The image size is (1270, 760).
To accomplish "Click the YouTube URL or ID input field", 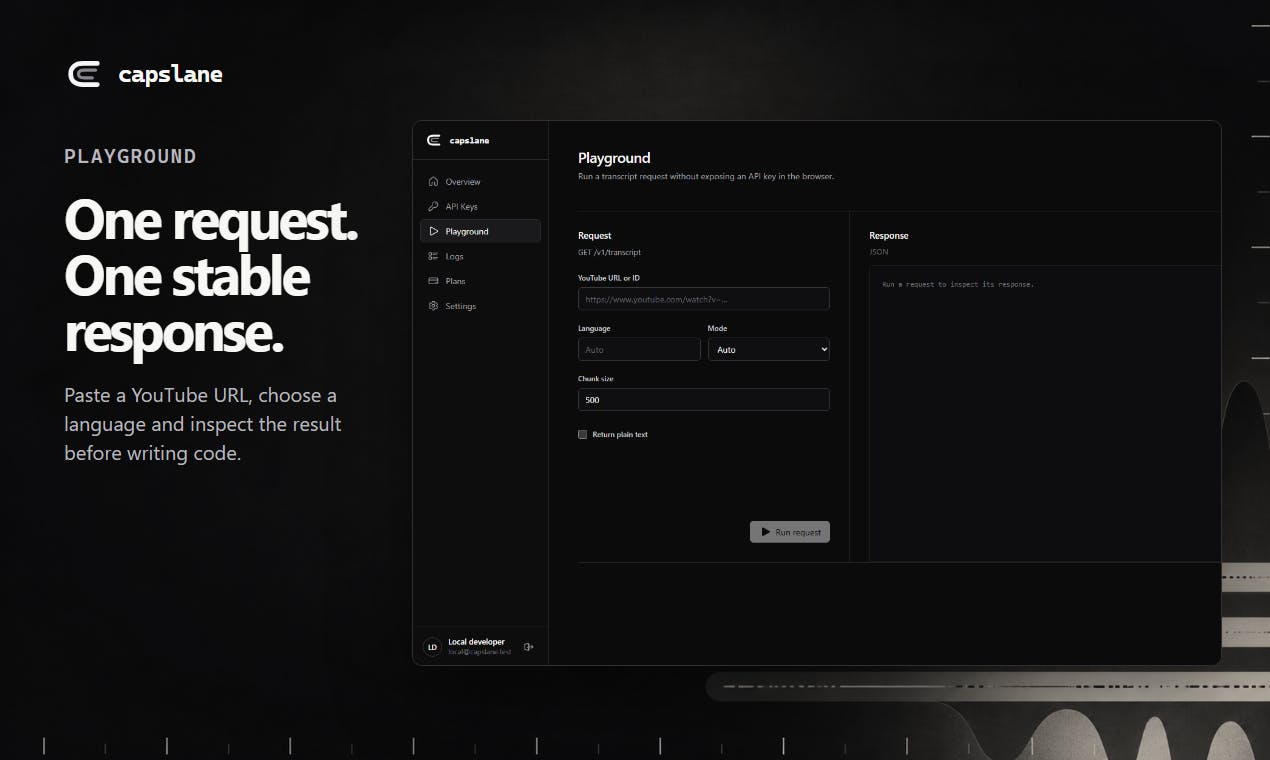I will [704, 299].
